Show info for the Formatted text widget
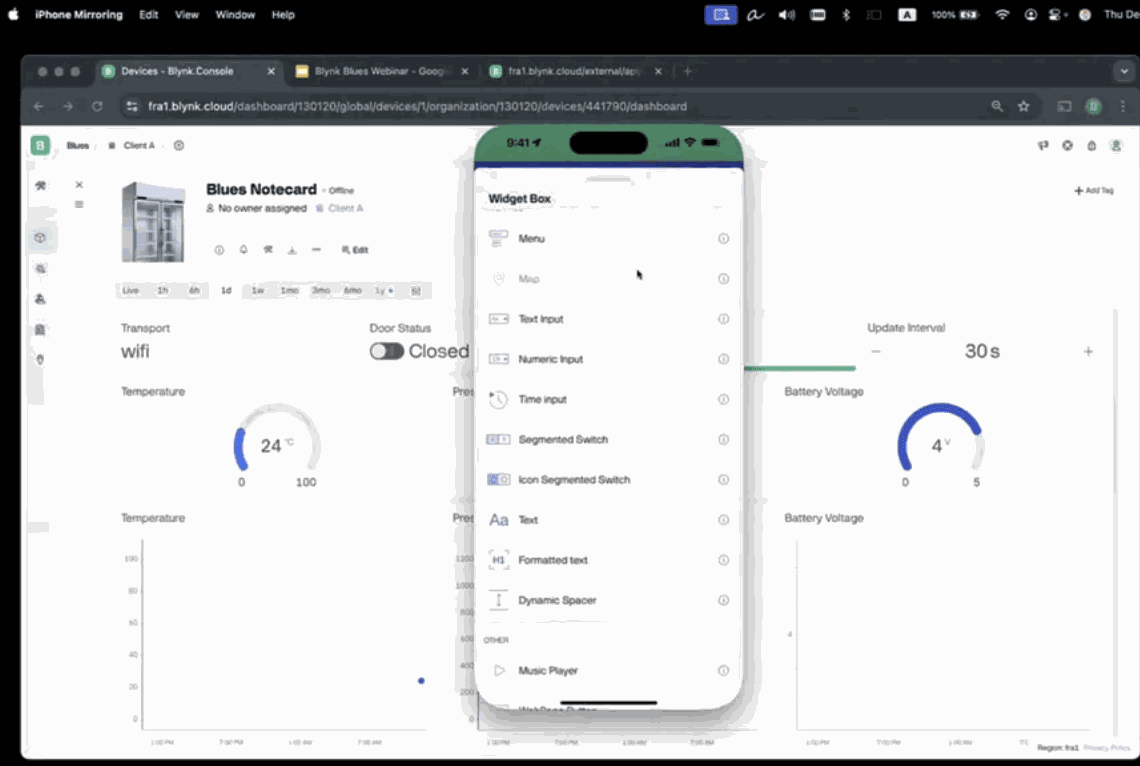This screenshot has height=766, width=1140. (723, 560)
